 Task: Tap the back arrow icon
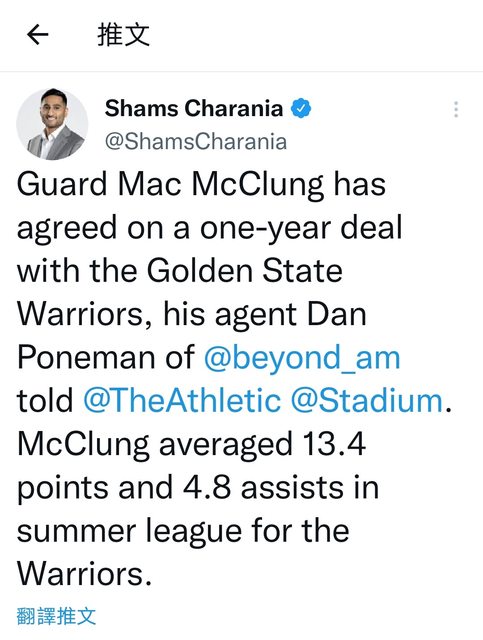38,34
